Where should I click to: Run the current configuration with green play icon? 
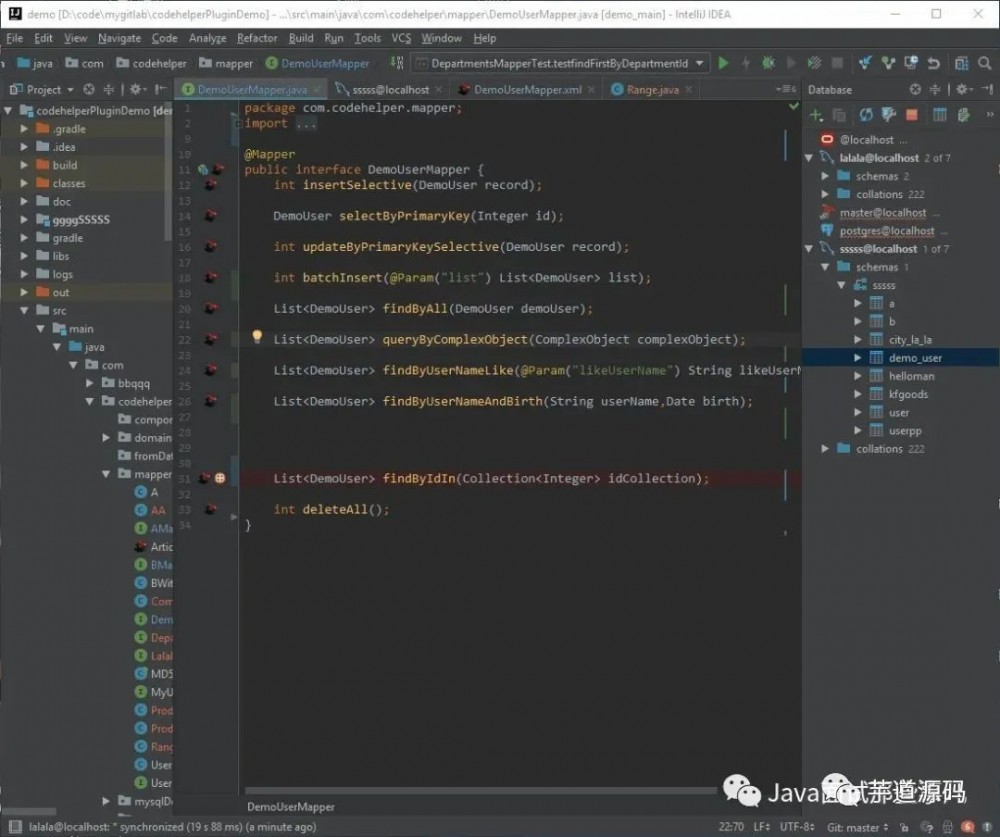(x=724, y=62)
